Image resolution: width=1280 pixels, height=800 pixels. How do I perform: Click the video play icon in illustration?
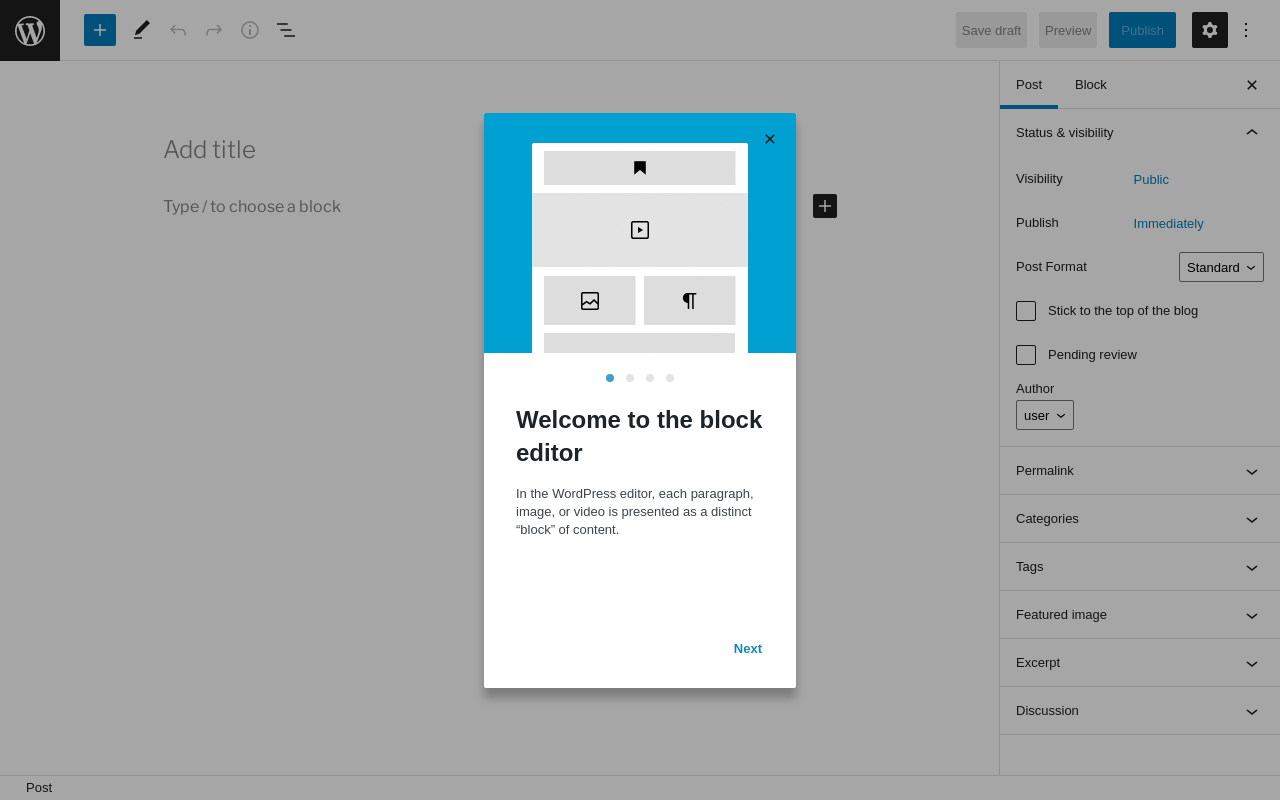[640, 230]
